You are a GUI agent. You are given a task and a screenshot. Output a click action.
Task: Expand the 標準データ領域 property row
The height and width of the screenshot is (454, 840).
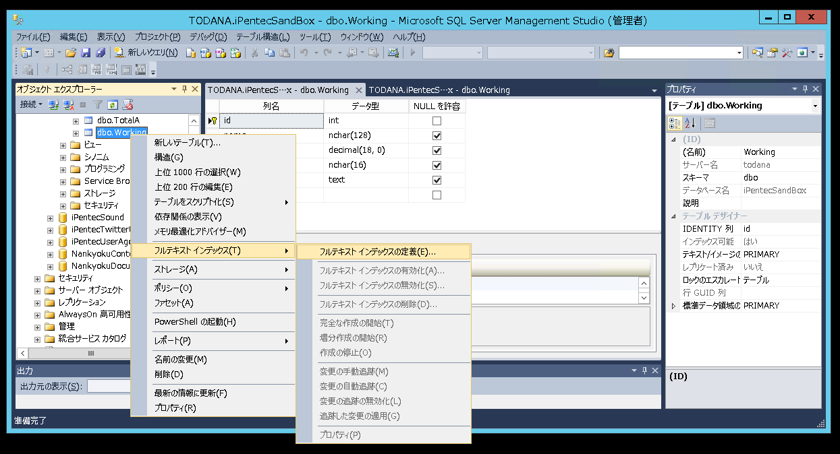coord(673,306)
